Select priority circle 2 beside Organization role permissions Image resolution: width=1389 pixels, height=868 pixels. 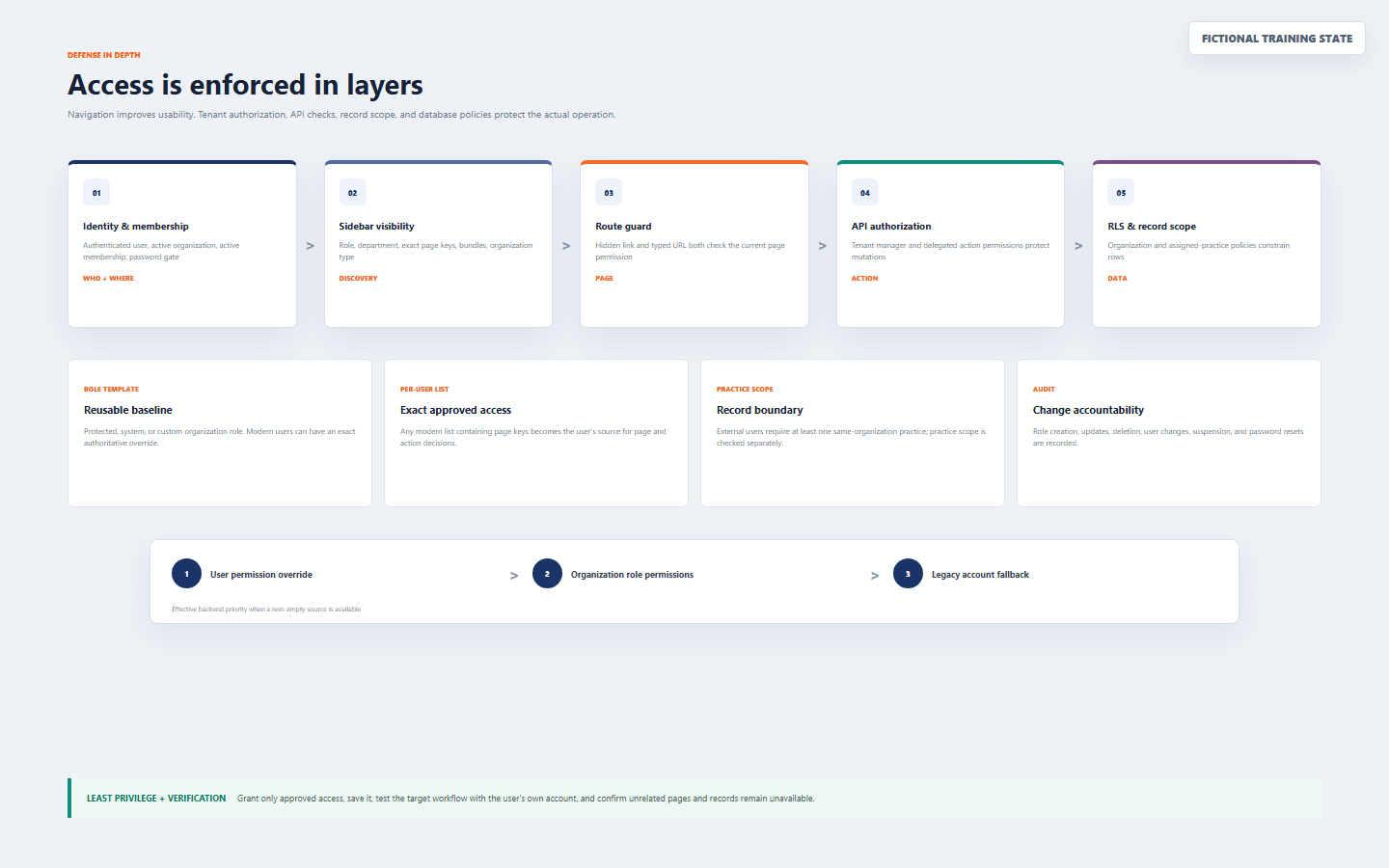547,574
